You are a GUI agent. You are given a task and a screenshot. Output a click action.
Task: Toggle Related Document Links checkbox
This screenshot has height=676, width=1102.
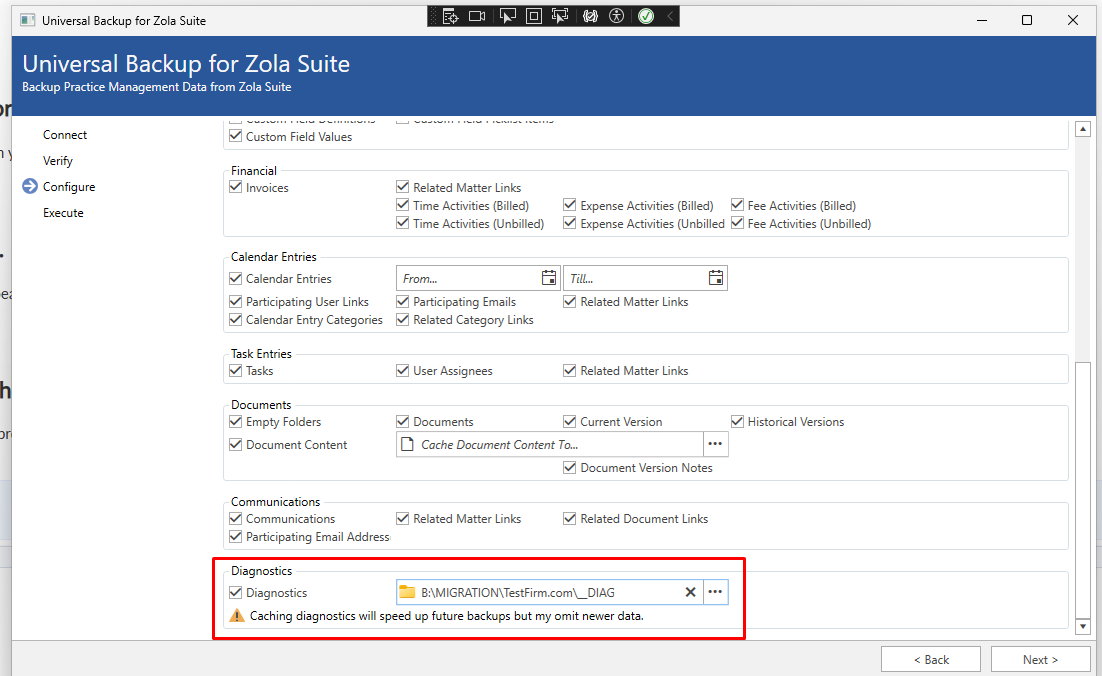point(570,519)
